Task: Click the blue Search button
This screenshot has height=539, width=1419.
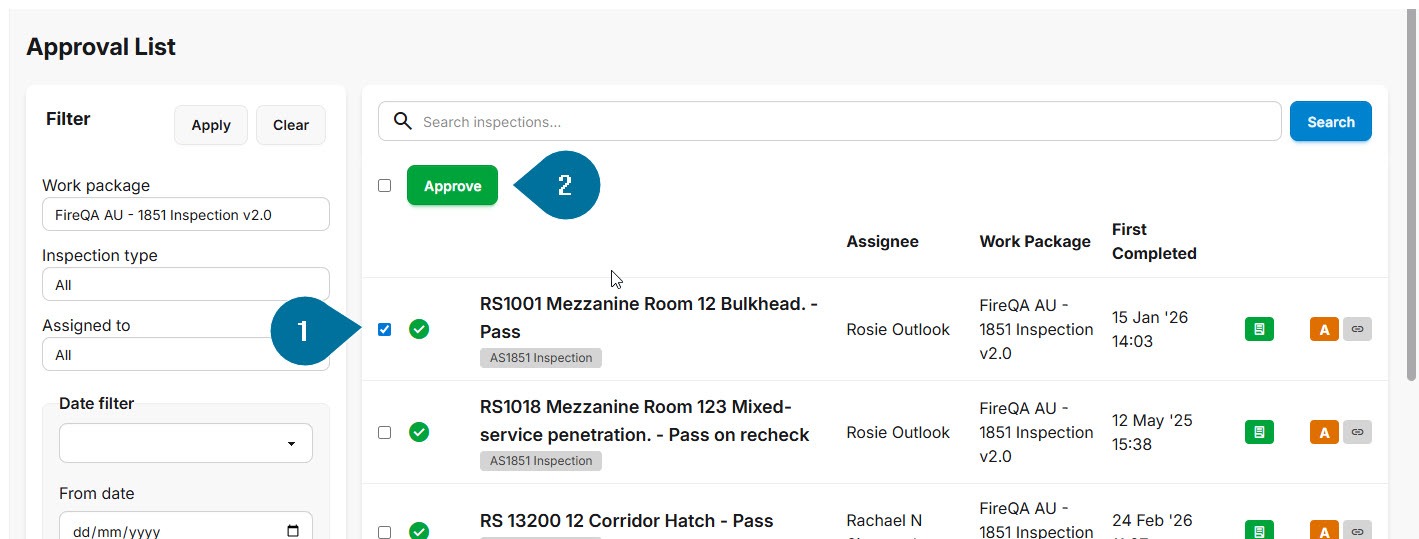Action: pos(1330,122)
